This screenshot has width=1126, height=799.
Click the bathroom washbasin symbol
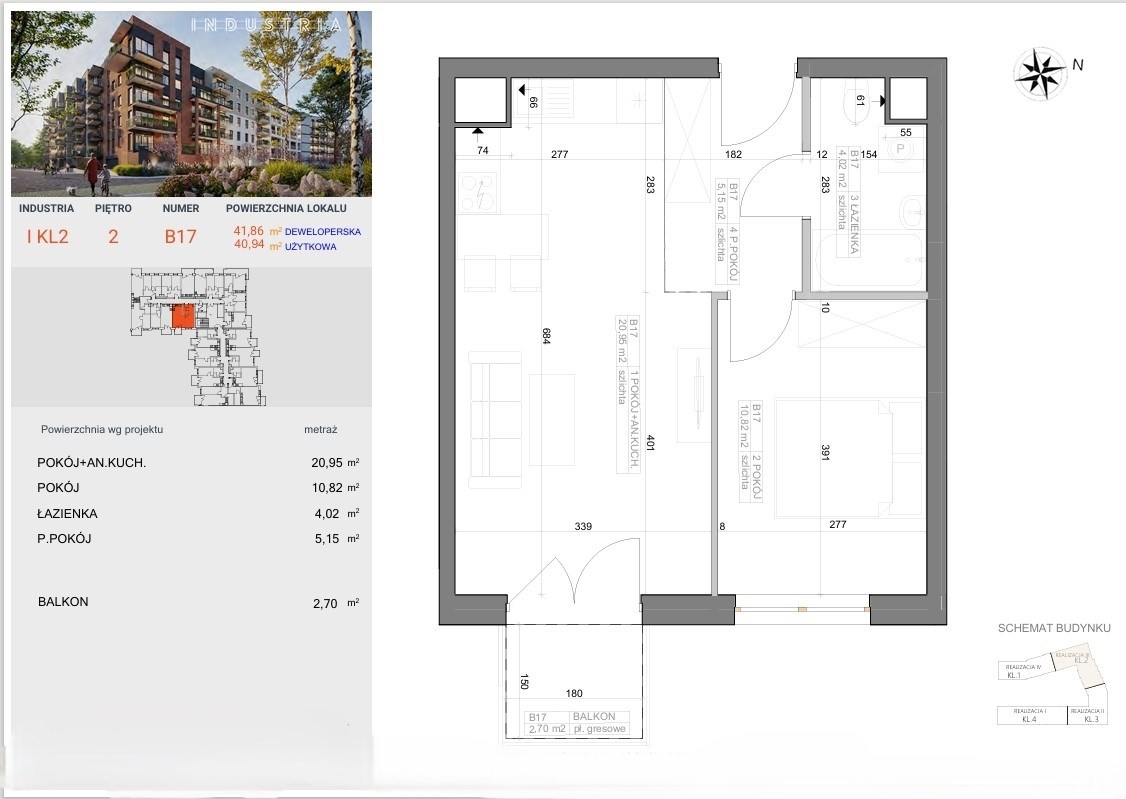pyautogui.click(x=912, y=212)
